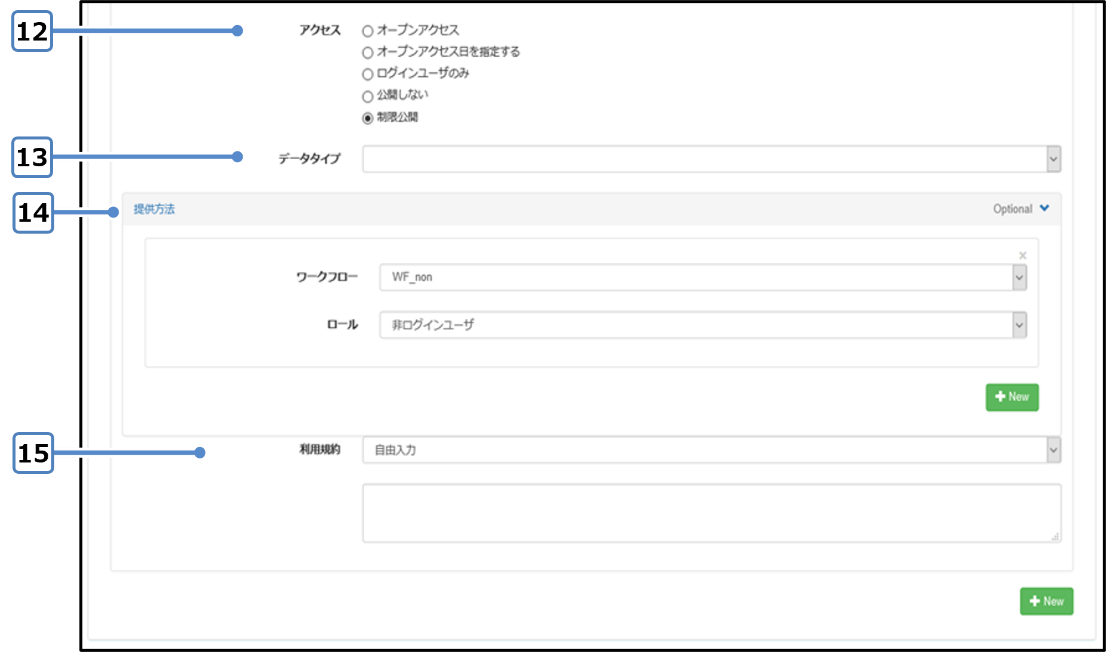Click the resize handle of the terms text area

coord(1055,537)
